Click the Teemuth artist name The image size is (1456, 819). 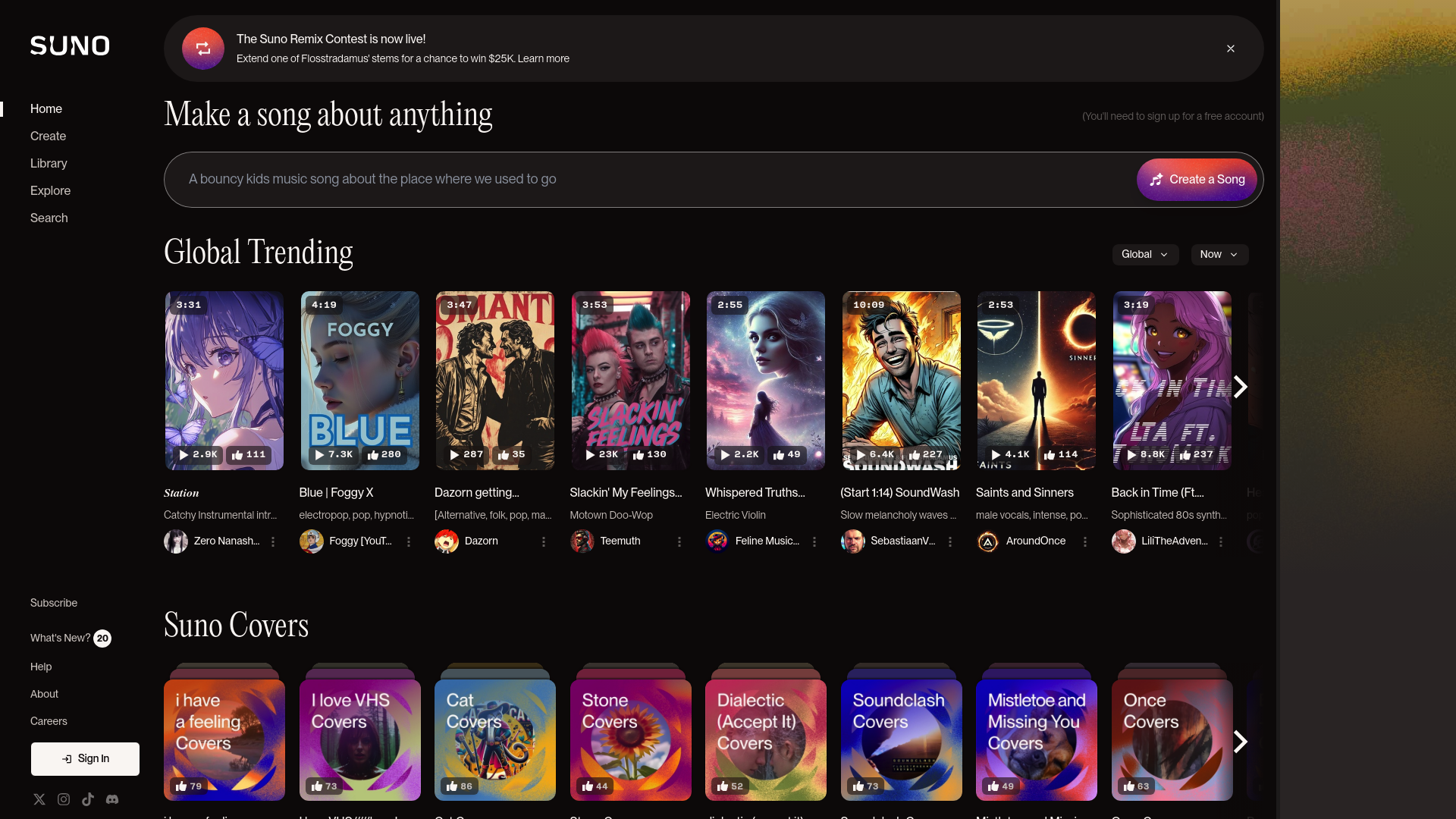(620, 541)
